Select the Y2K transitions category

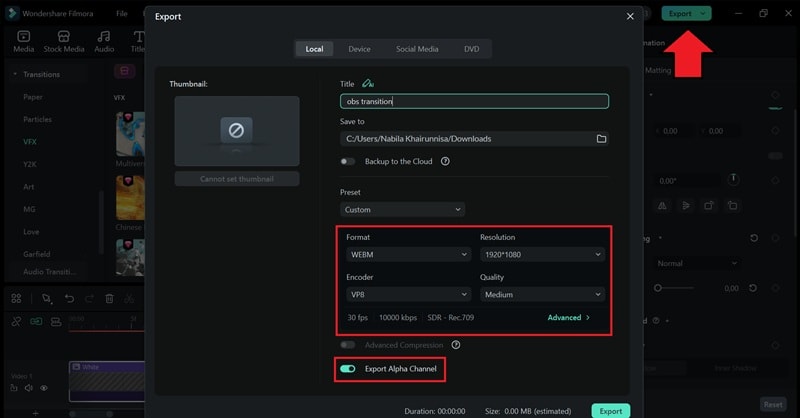coord(30,164)
